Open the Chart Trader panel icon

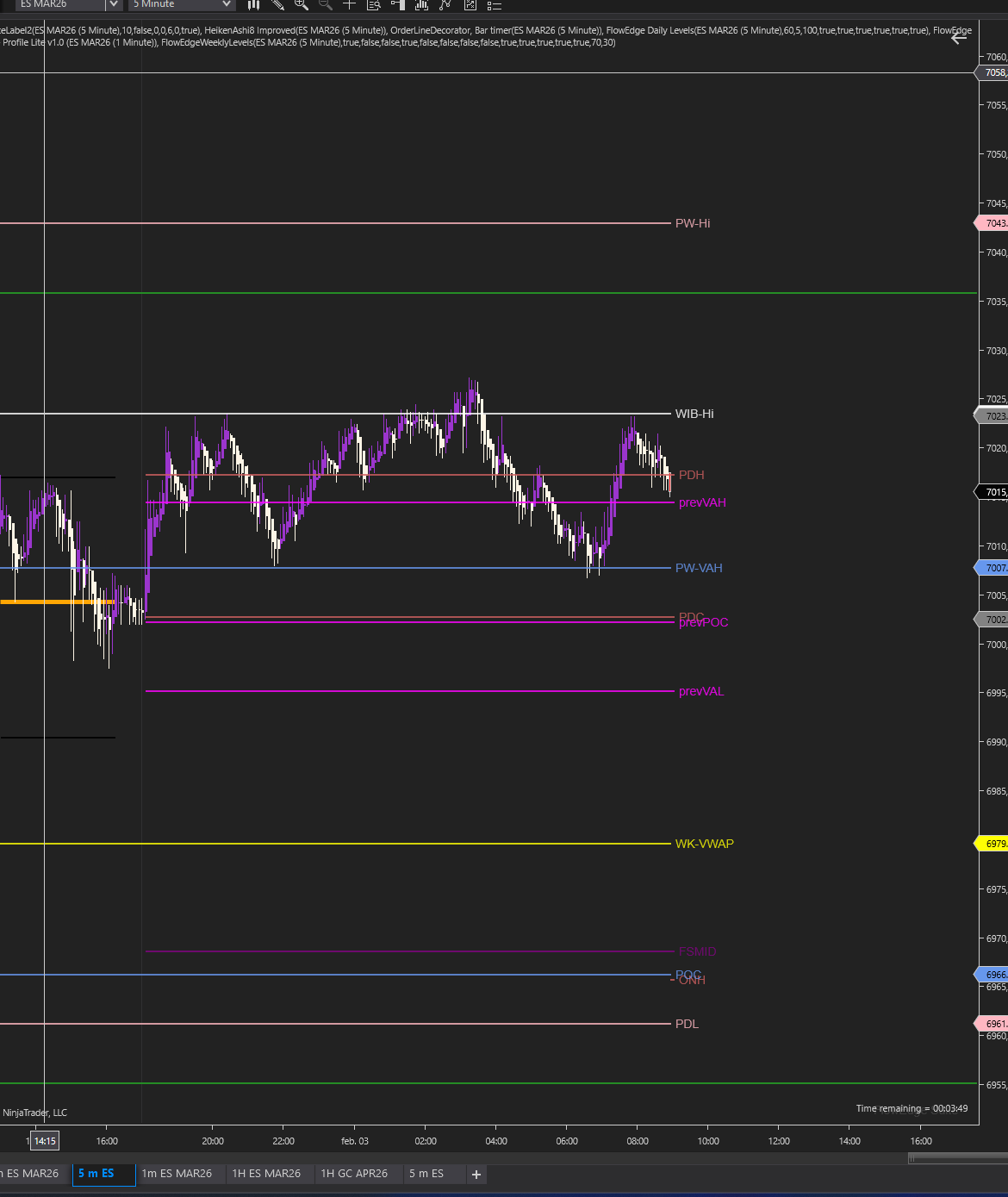(398, 6)
